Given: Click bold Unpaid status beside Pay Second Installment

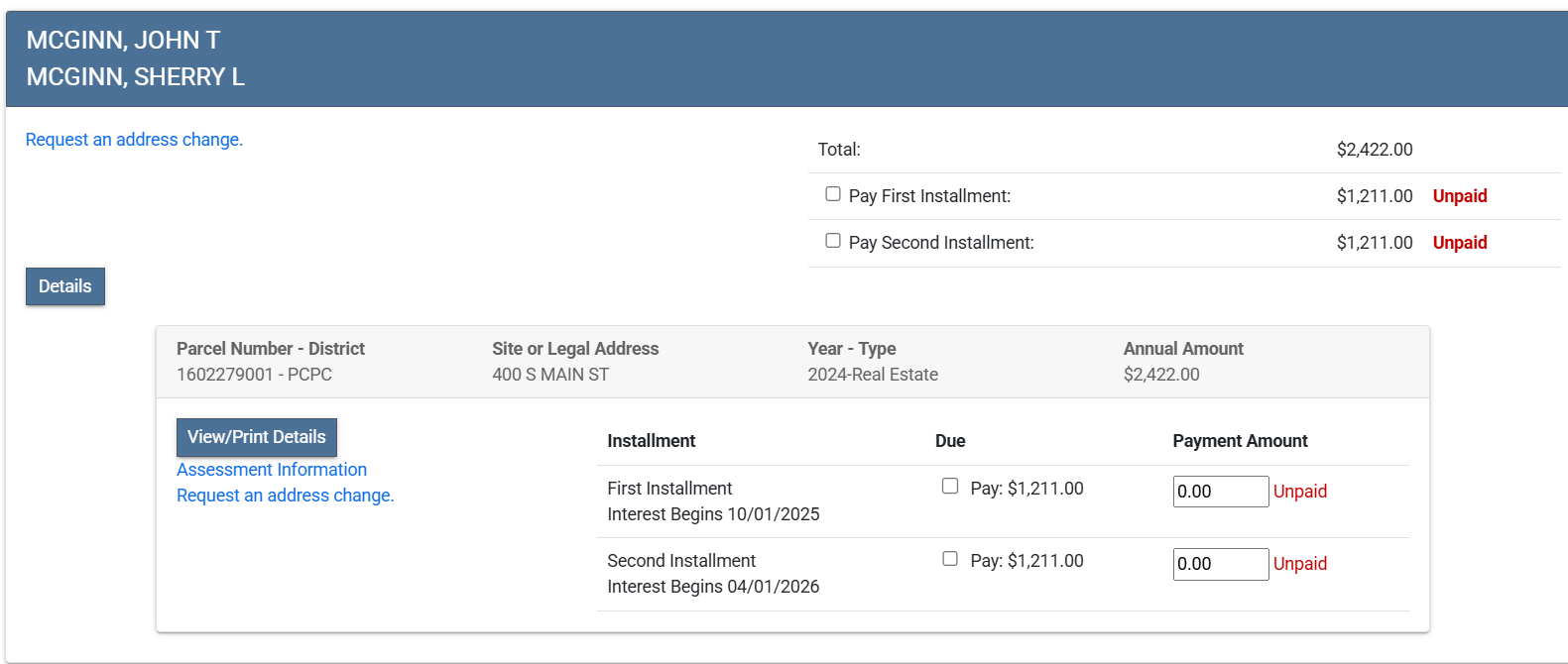Looking at the screenshot, I should point(1459,243).
